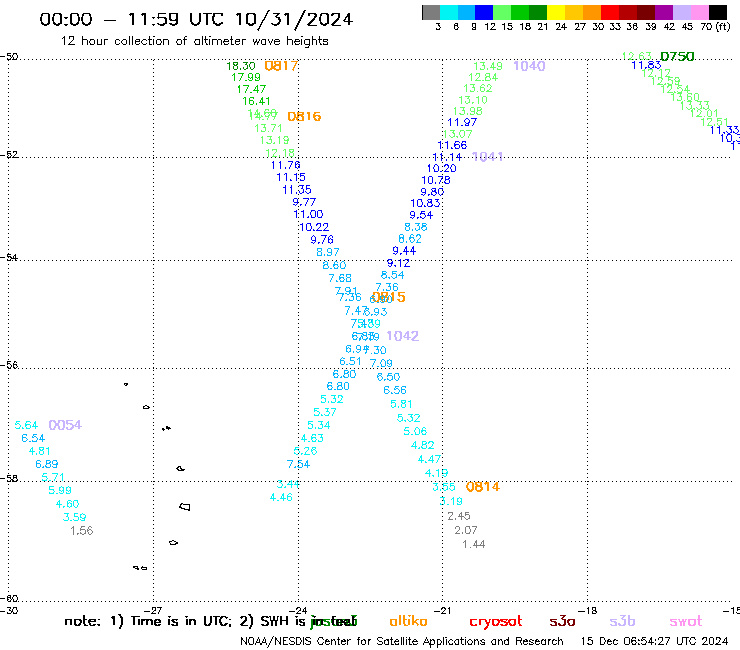This screenshot has height=650, width=740.
Task: Click the blue reading 9.12
Action: point(398,263)
